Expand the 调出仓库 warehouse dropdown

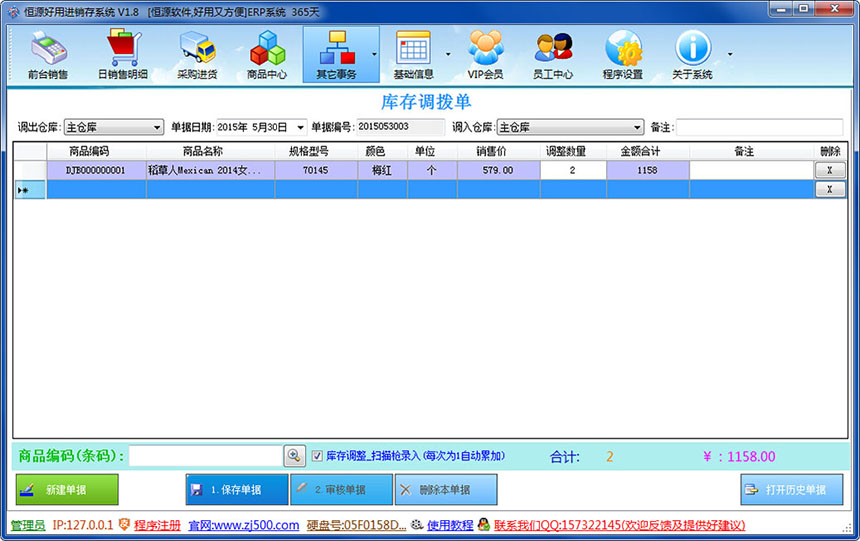(157, 128)
